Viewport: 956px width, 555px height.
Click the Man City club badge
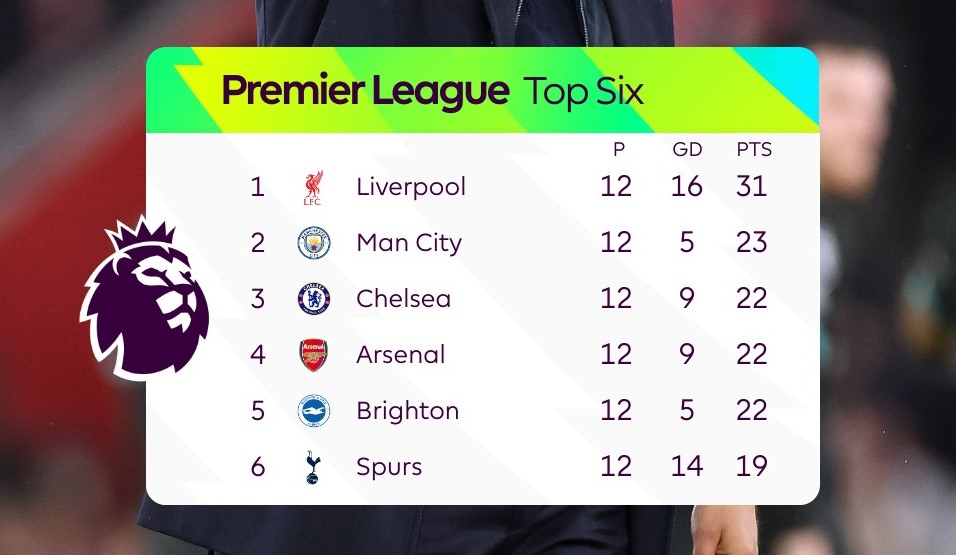[313, 243]
